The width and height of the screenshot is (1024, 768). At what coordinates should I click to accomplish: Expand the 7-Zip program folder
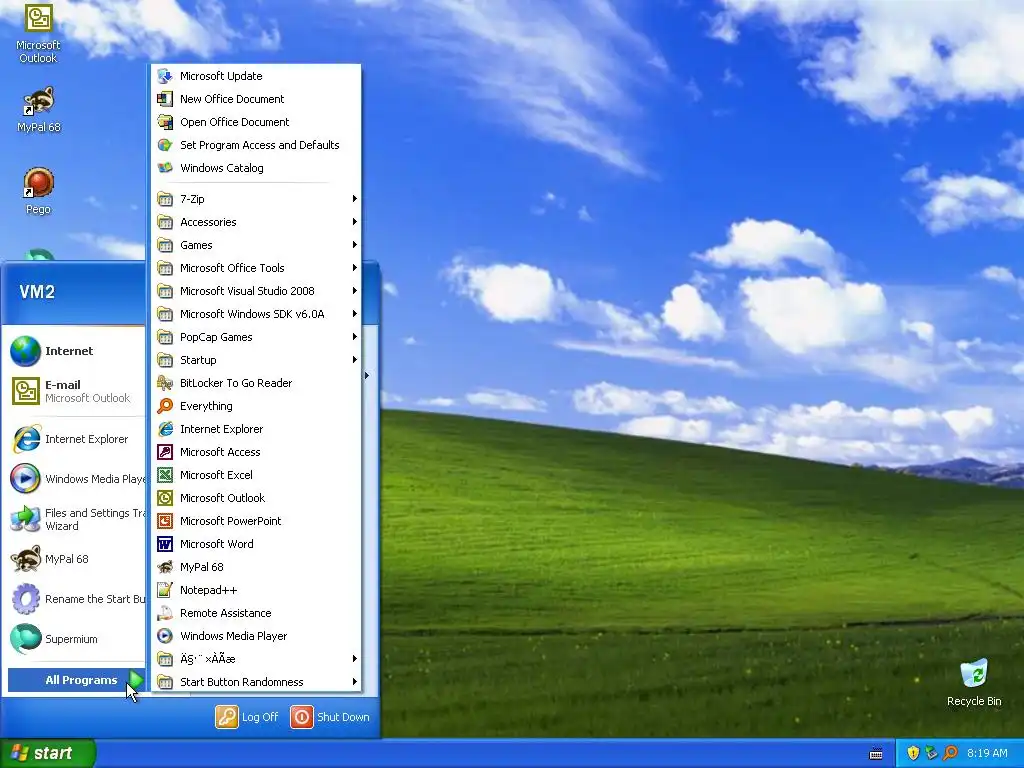tap(256, 199)
